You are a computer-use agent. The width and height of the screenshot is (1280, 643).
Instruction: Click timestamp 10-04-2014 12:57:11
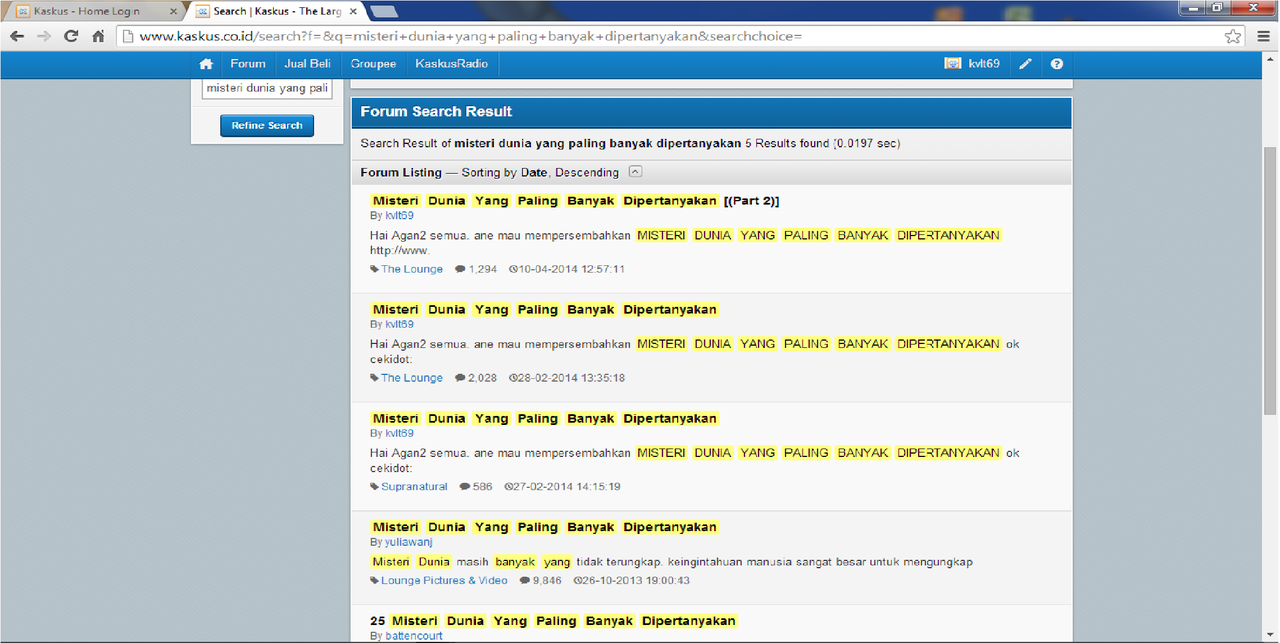[571, 269]
